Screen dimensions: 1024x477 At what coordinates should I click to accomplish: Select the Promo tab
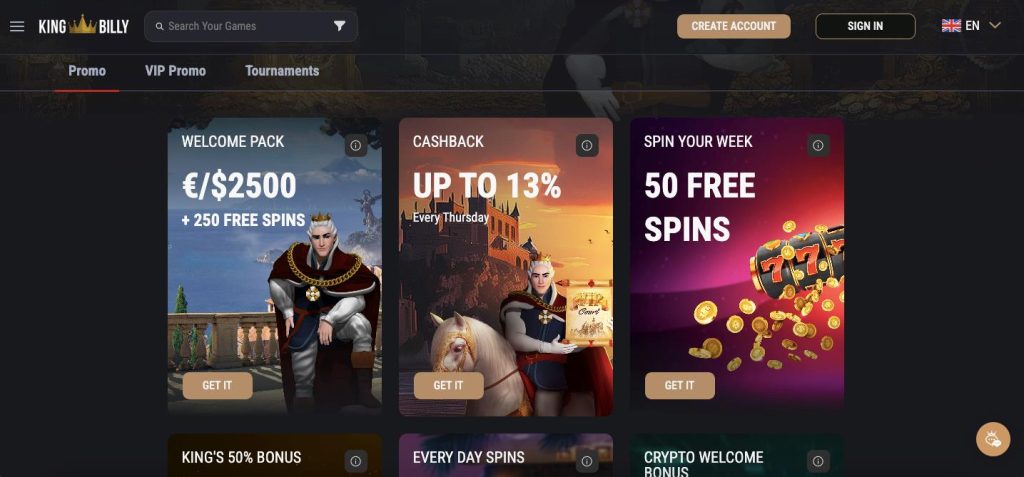pos(87,71)
